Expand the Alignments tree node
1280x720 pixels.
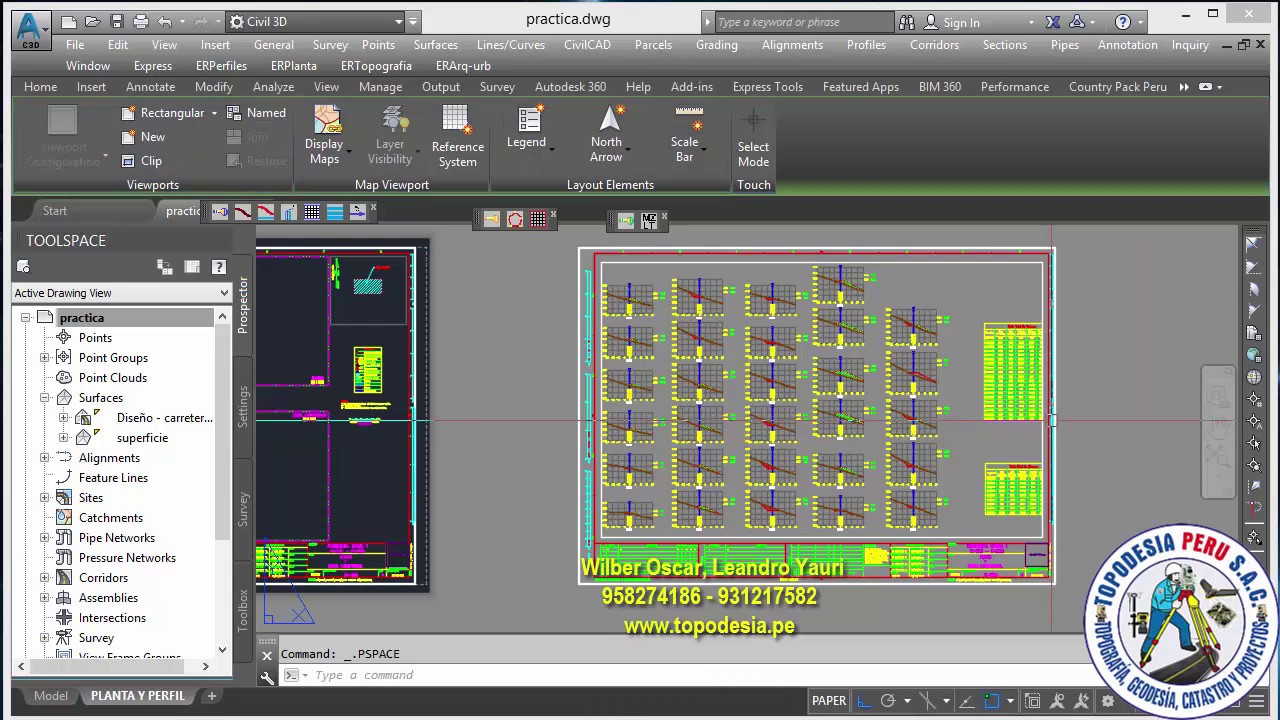point(45,458)
